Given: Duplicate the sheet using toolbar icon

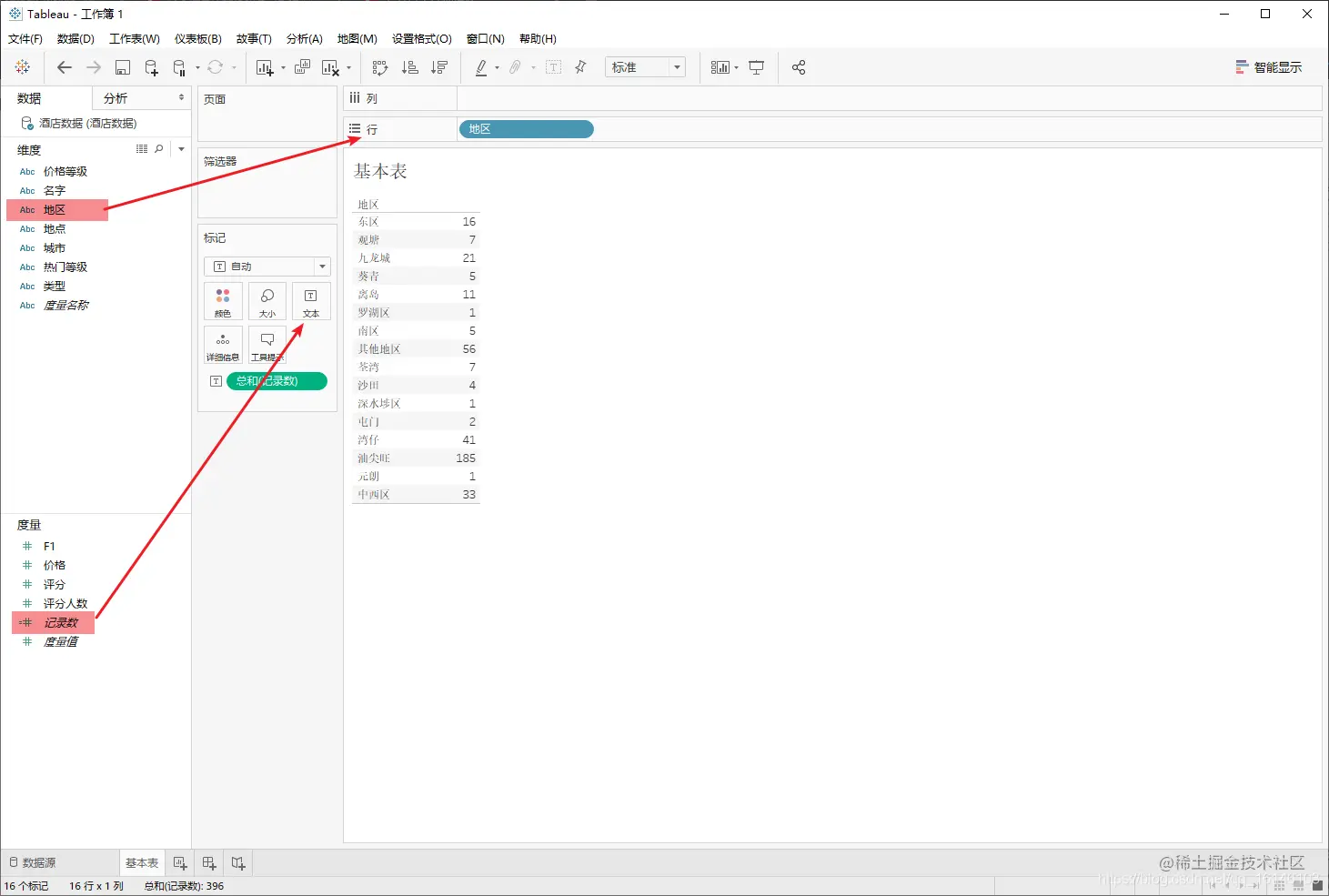Looking at the screenshot, I should [303, 67].
